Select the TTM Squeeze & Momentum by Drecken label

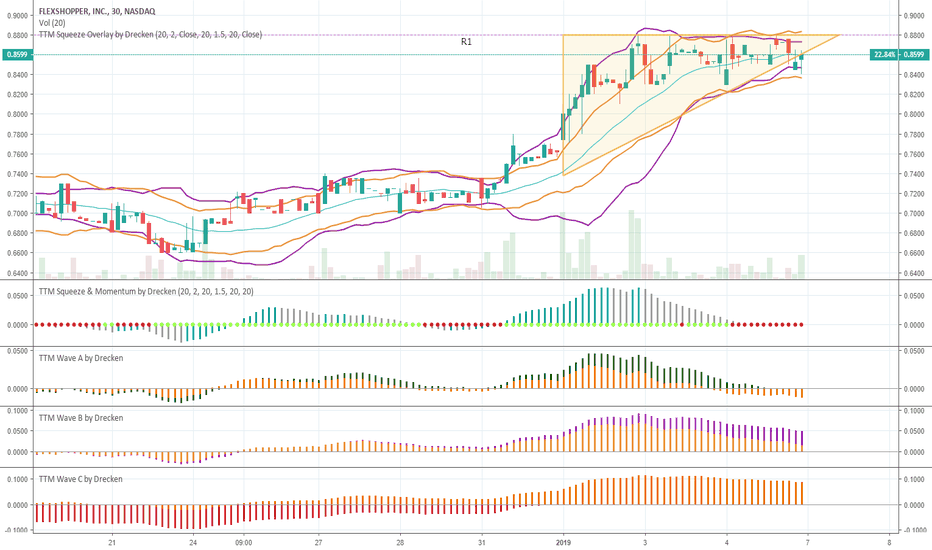tap(146, 291)
